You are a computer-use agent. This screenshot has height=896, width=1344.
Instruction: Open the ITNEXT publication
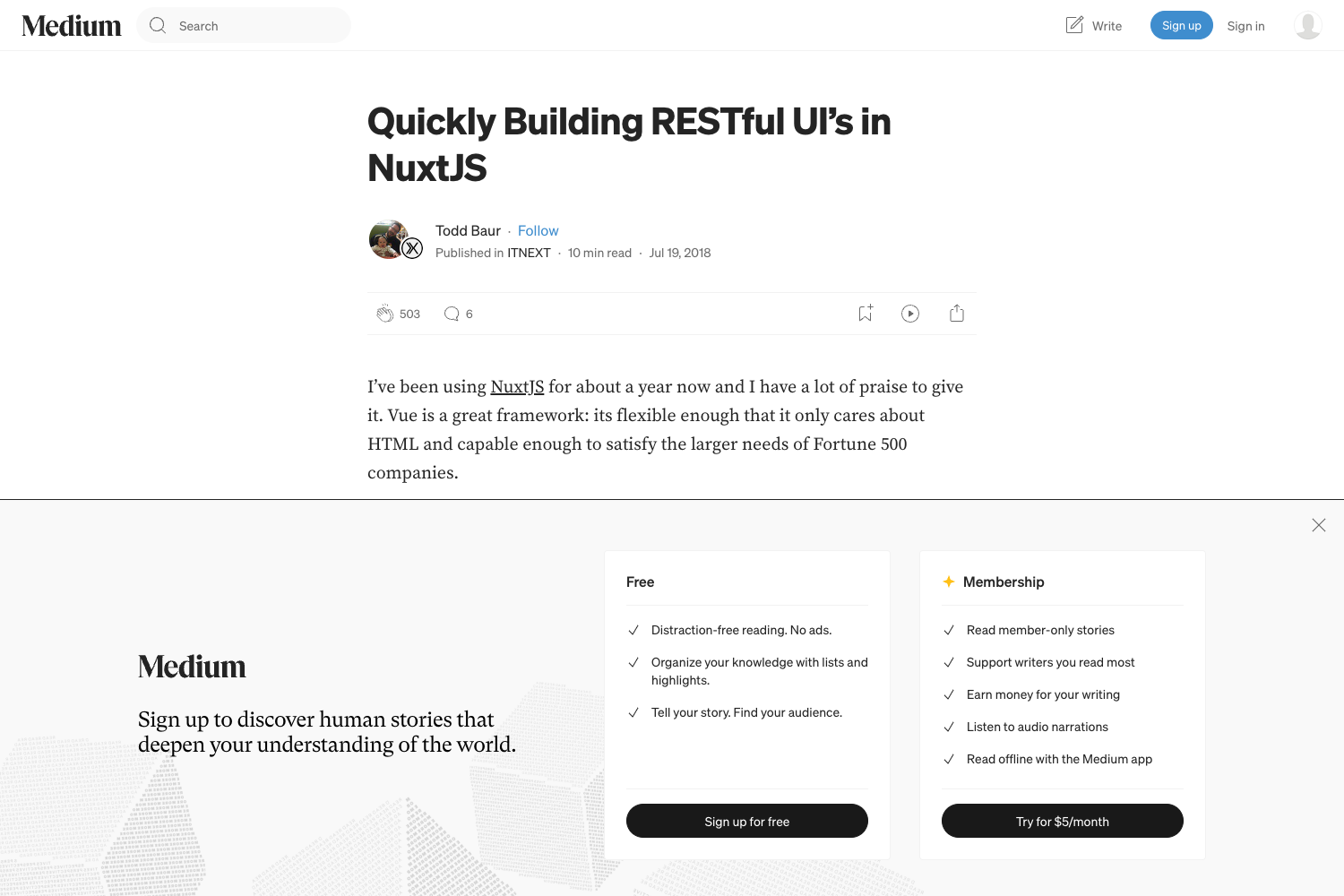click(529, 253)
